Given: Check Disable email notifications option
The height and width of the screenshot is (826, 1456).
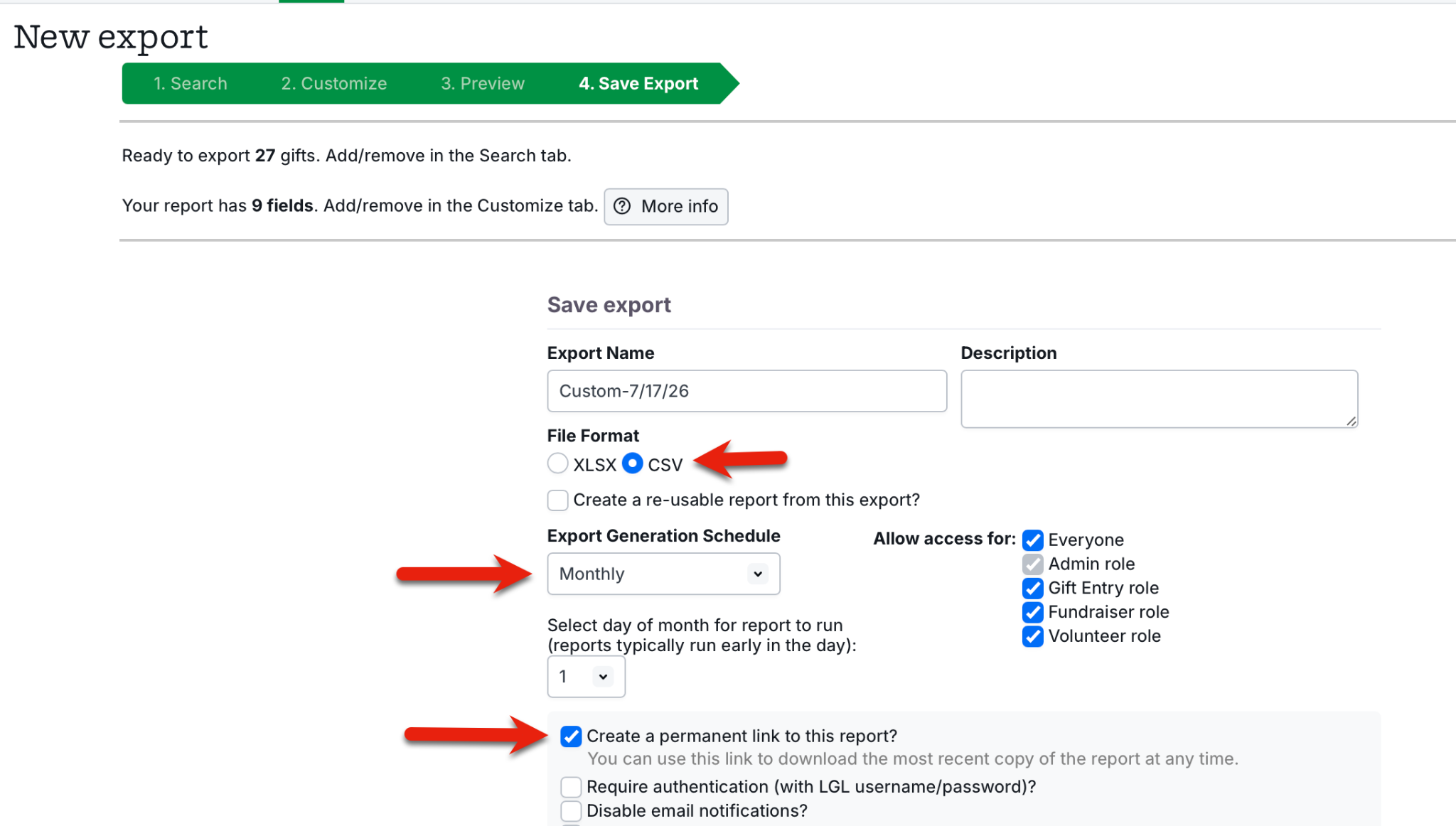Looking at the screenshot, I should (x=571, y=811).
